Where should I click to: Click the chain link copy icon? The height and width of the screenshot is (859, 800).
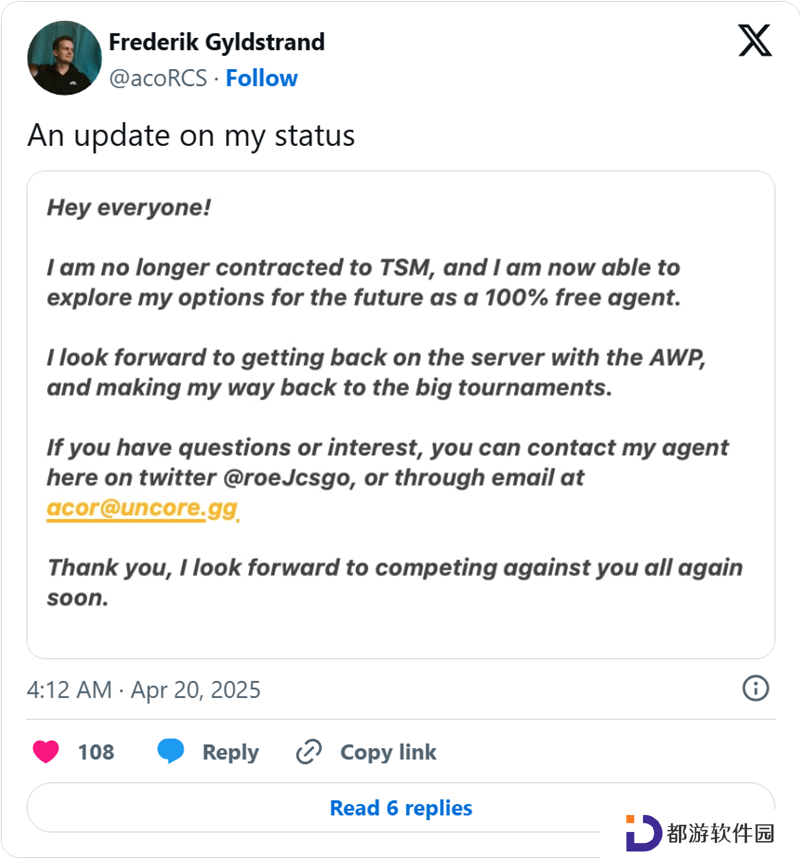pos(308,752)
